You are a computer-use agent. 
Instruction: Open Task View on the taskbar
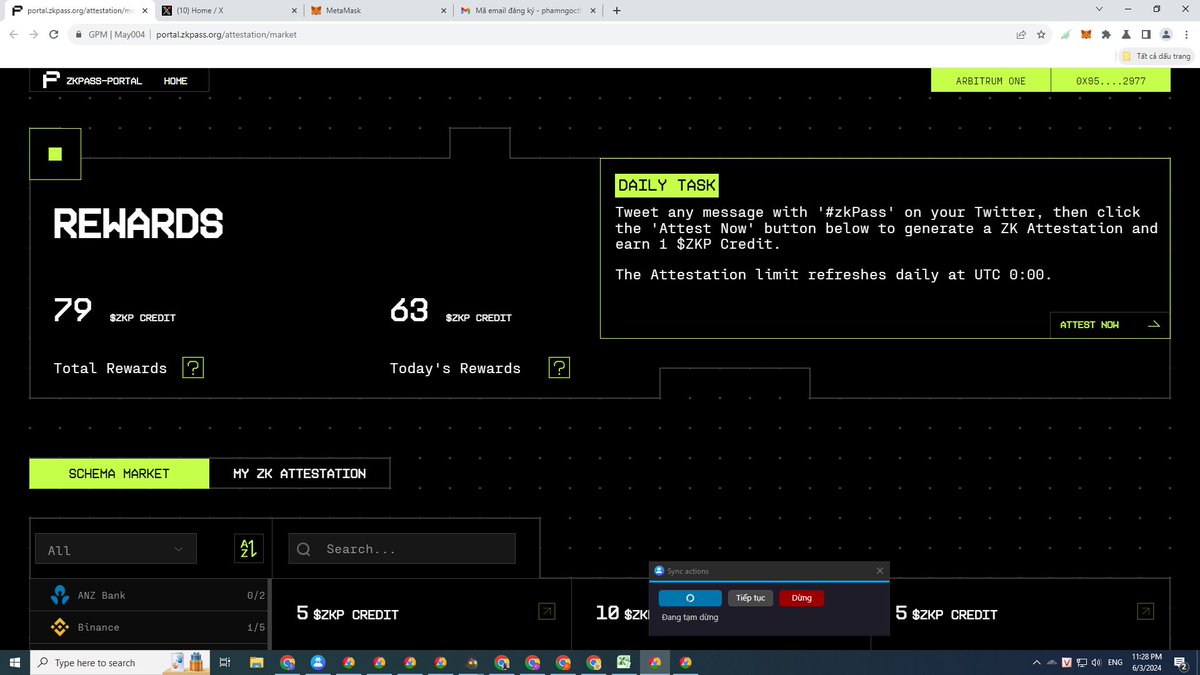pos(225,662)
